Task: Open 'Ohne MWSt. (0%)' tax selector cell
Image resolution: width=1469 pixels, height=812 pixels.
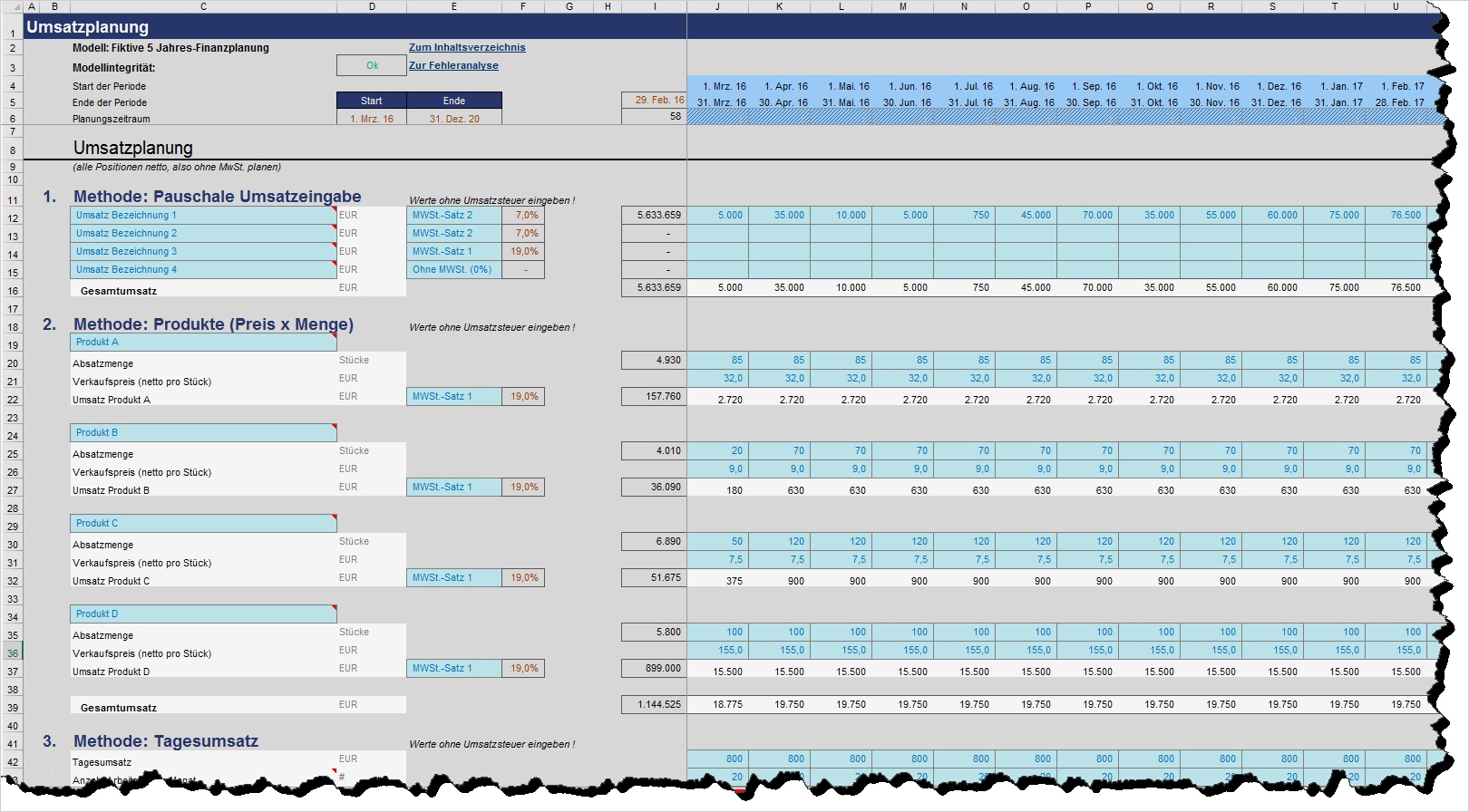Action: (x=453, y=269)
